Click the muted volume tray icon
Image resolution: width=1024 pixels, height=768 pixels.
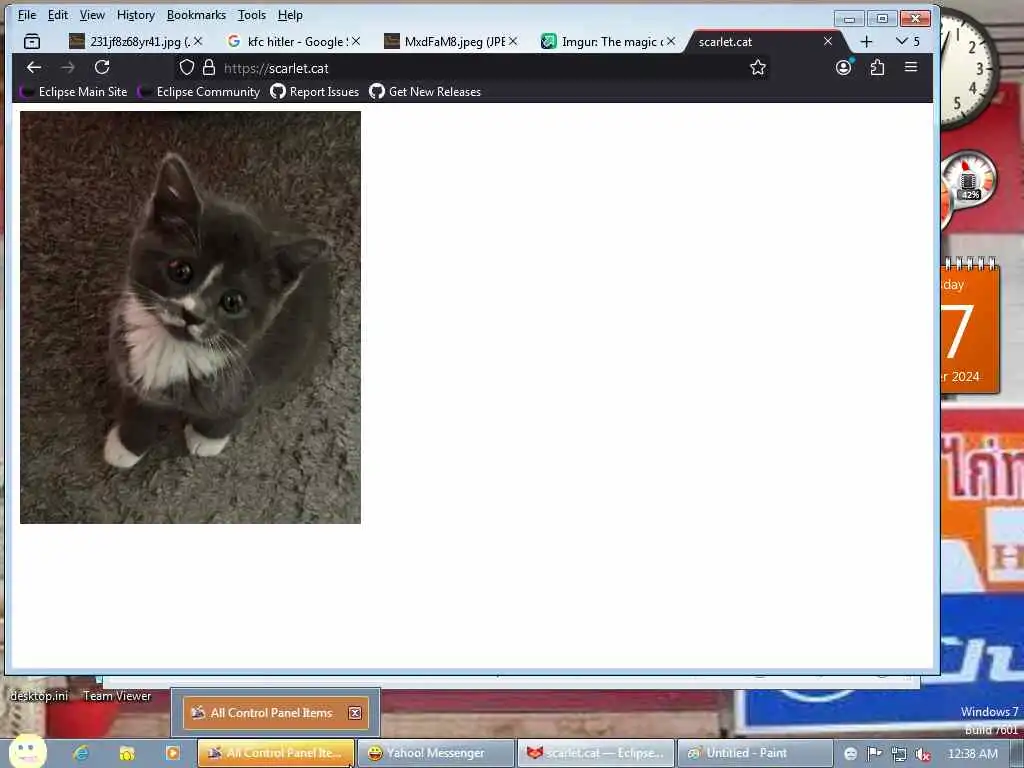tap(923, 754)
